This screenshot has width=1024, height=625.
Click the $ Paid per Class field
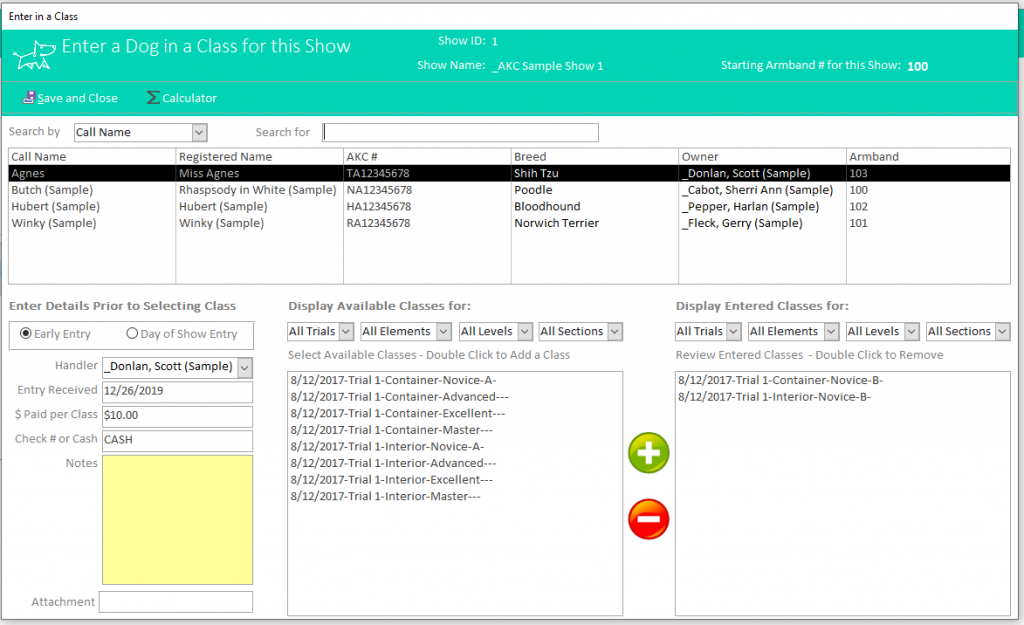click(x=177, y=415)
